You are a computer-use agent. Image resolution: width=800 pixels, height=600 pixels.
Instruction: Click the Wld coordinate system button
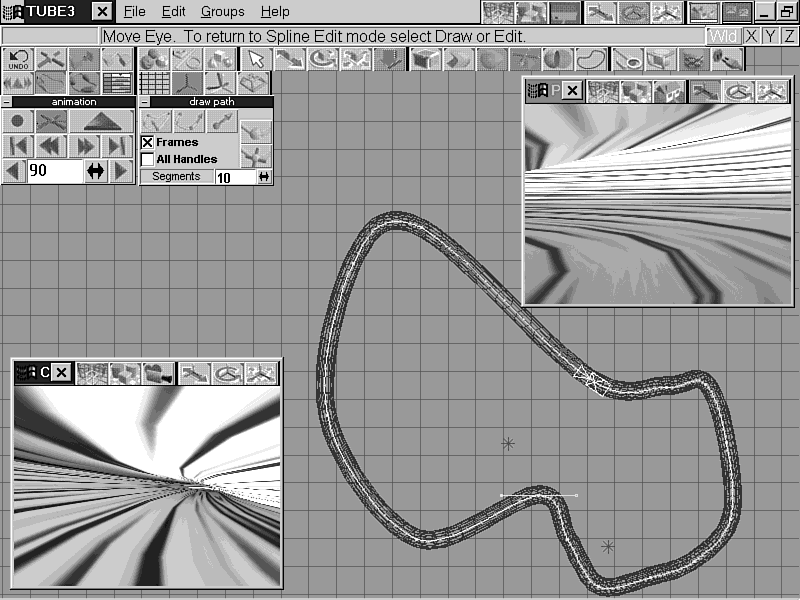[x=724, y=36]
